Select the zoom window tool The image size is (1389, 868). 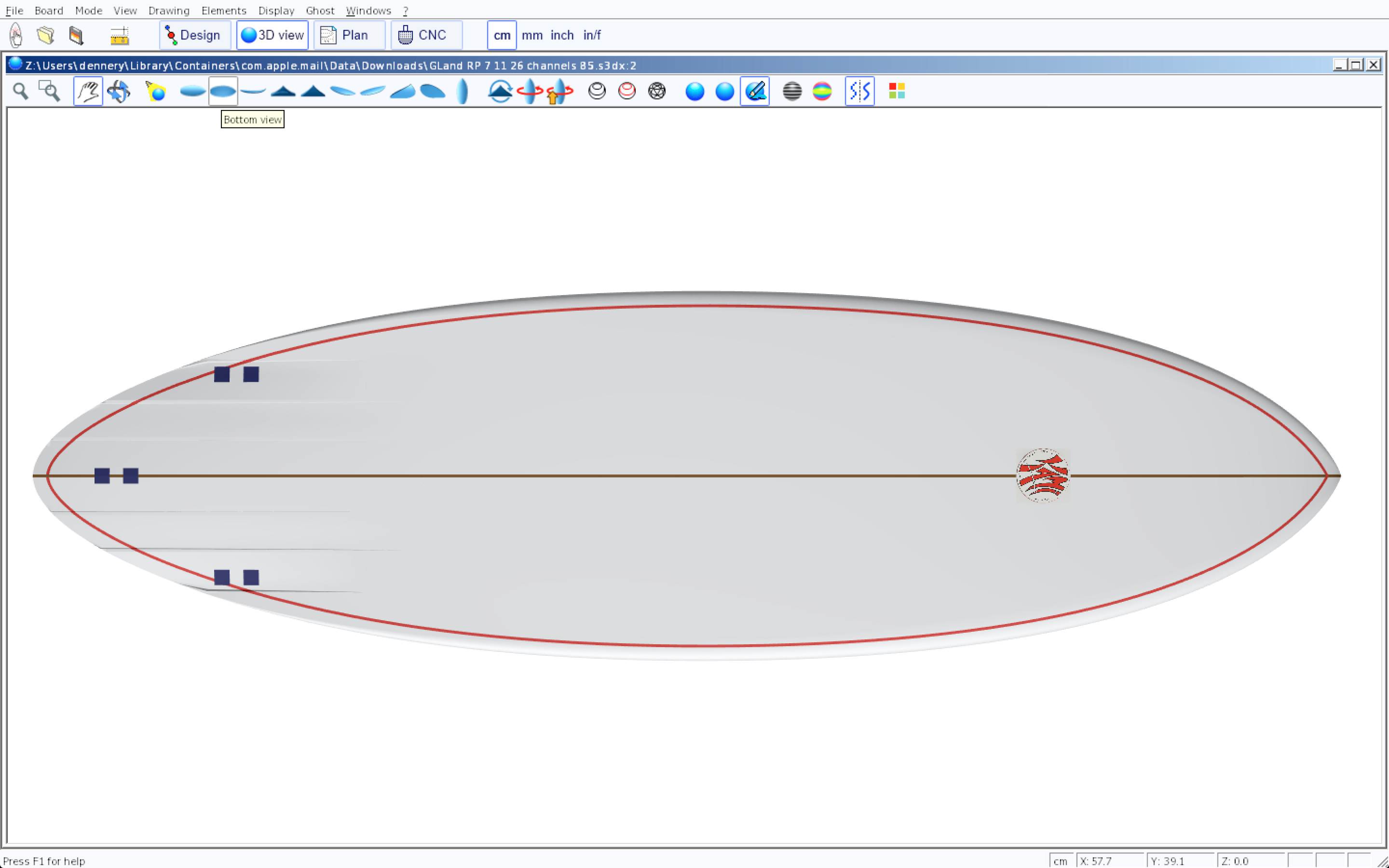click(49, 91)
